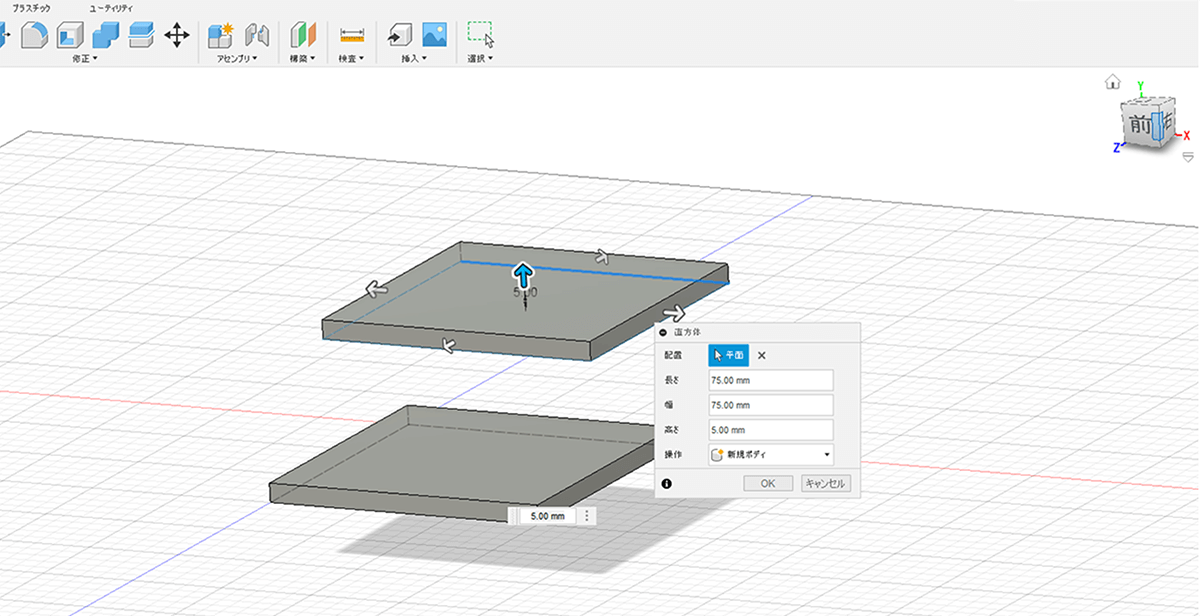Click the front-edge arrow manipulator on the box
Viewport: 1200px width, 616px height.
[x=449, y=346]
